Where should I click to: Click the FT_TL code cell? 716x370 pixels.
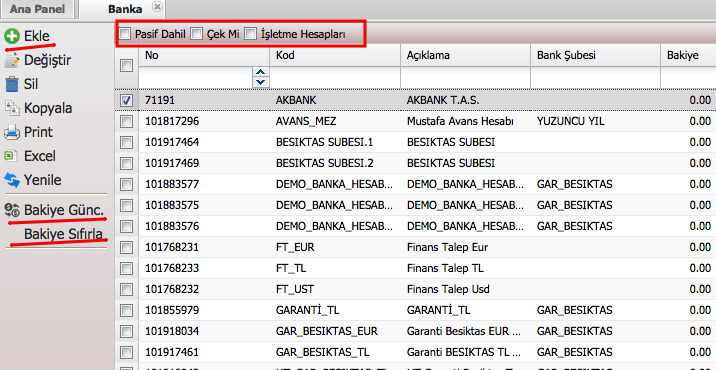click(x=291, y=269)
